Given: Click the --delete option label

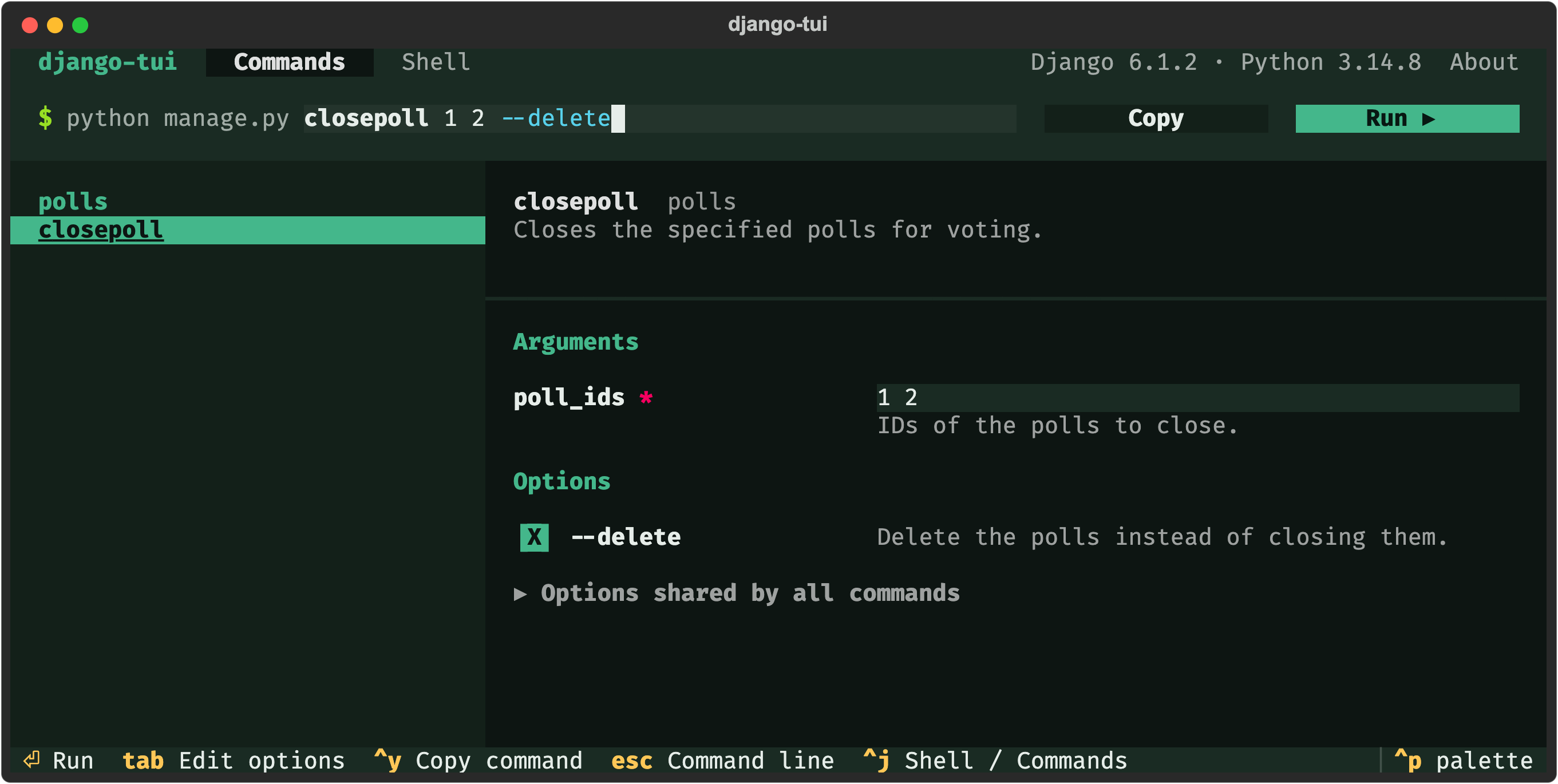Looking at the screenshot, I should [x=626, y=537].
